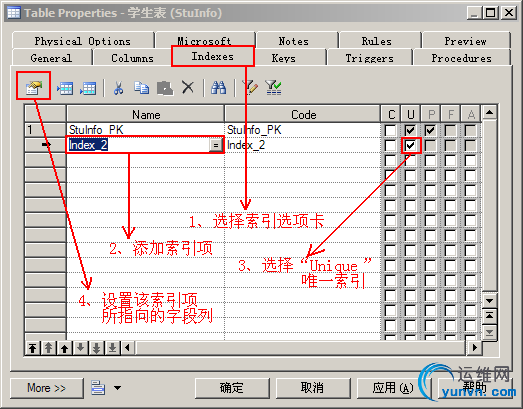The width and height of the screenshot is (523, 409).
Task: Customize columns and filter icon
Action: tap(250, 88)
